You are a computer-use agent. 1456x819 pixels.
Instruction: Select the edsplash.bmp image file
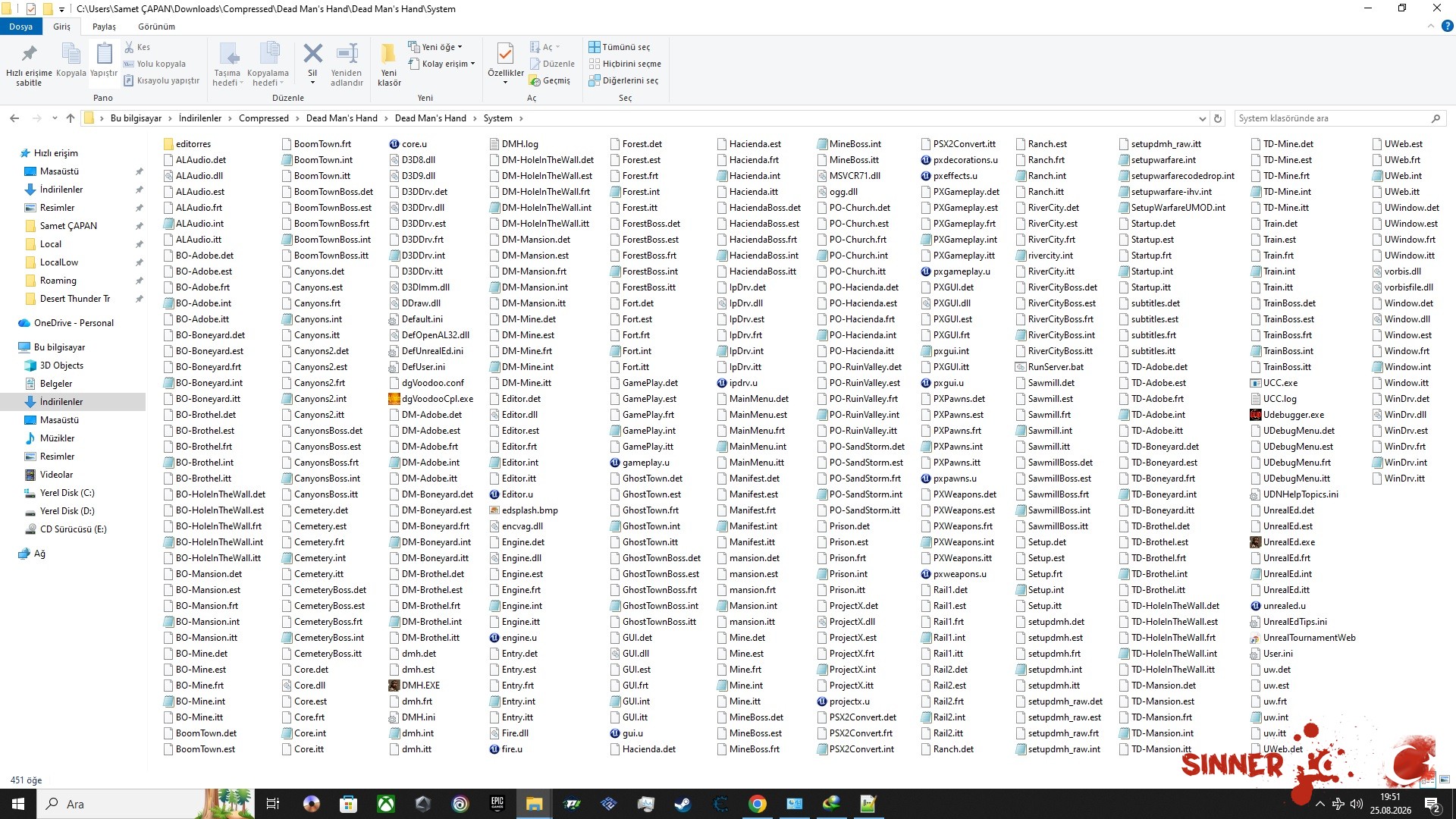click(x=523, y=510)
